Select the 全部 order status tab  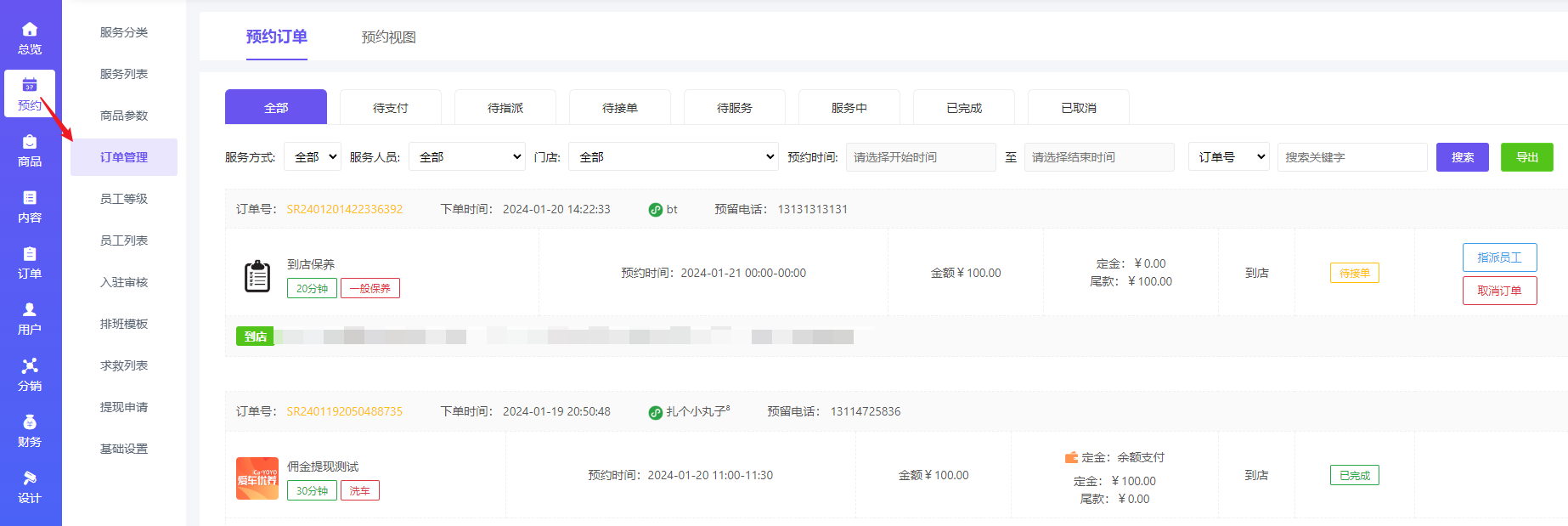coord(276,107)
